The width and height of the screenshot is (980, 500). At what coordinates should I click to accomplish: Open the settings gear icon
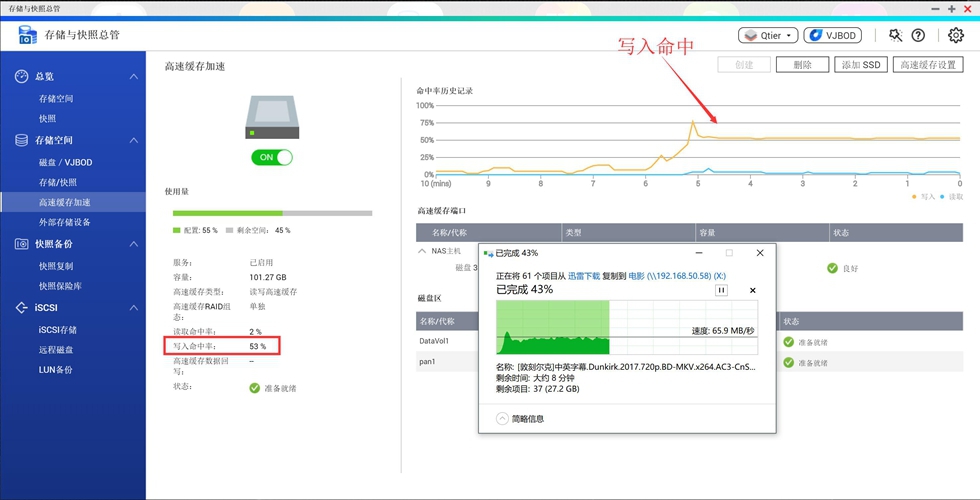point(956,36)
